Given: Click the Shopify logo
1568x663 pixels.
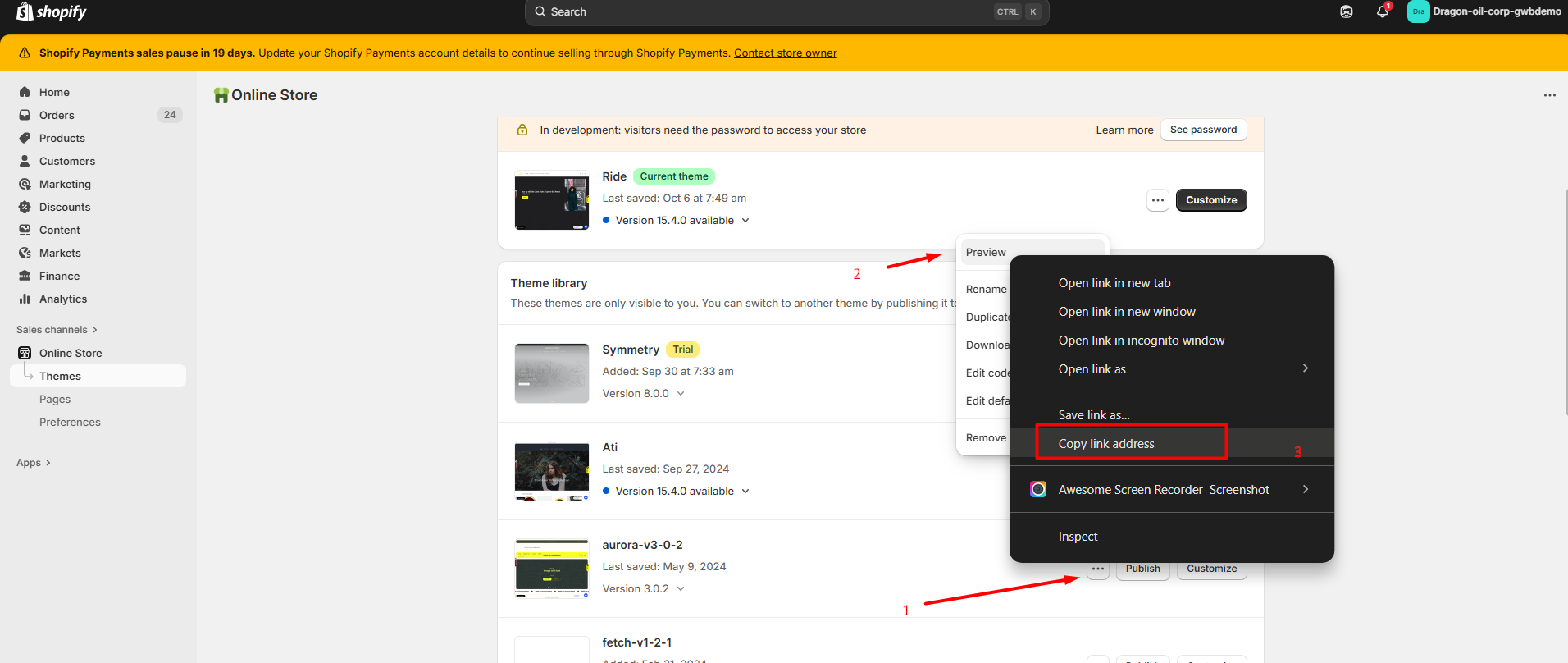Looking at the screenshot, I should tap(51, 11).
